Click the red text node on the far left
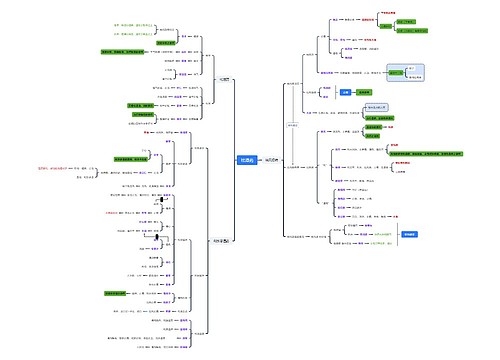The height and width of the screenshot is (360, 500). tap(53, 169)
